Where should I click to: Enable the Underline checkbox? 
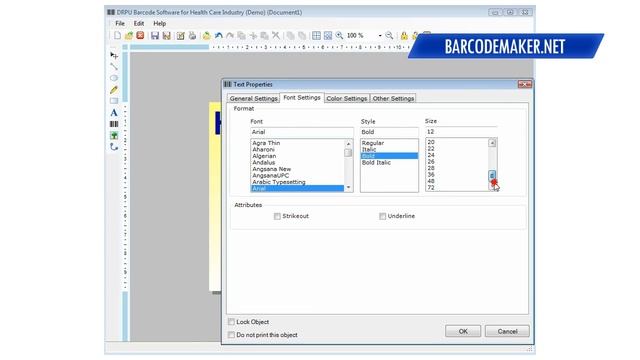pos(382,216)
